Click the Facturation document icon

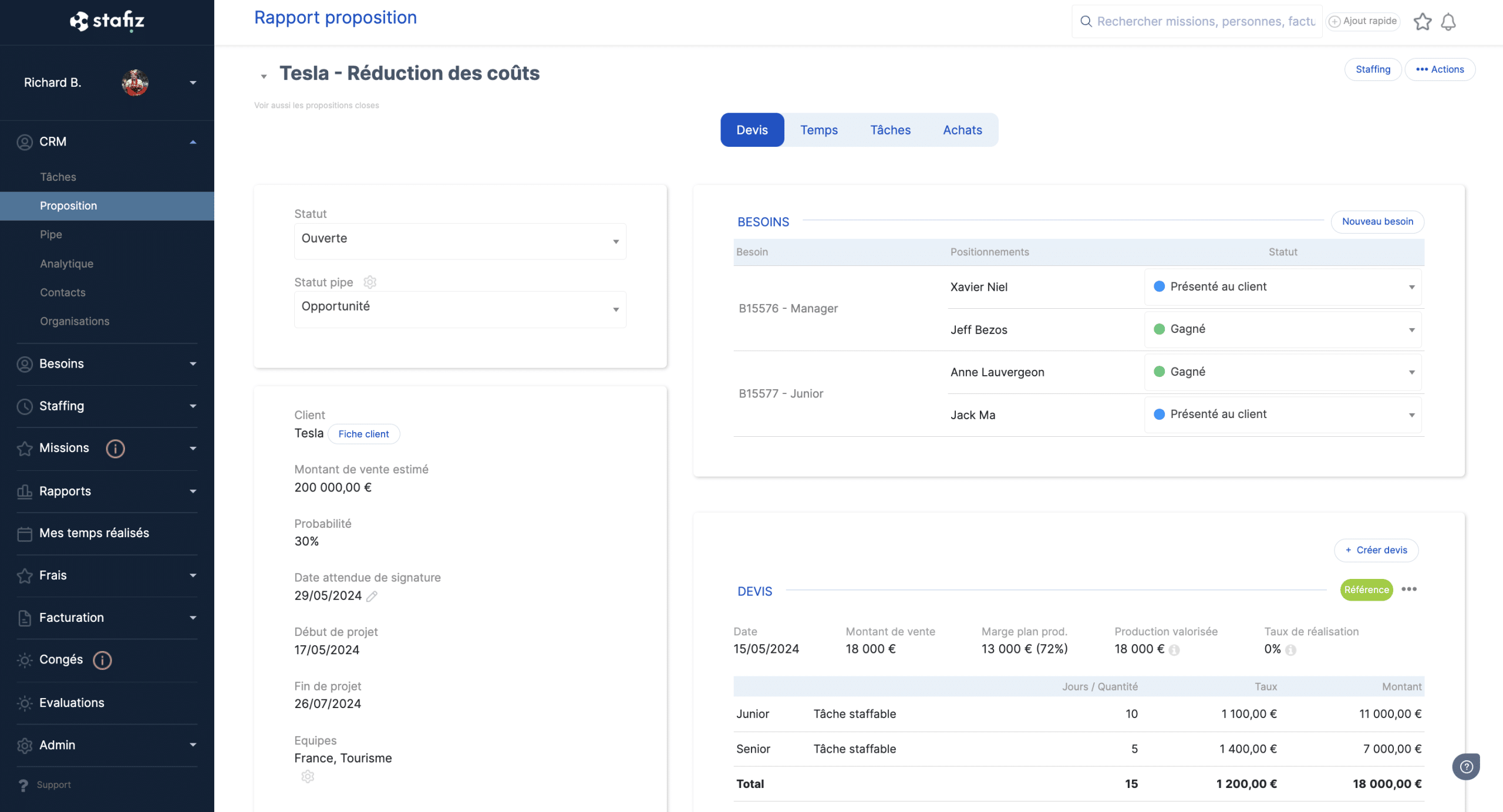(x=25, y=618)
